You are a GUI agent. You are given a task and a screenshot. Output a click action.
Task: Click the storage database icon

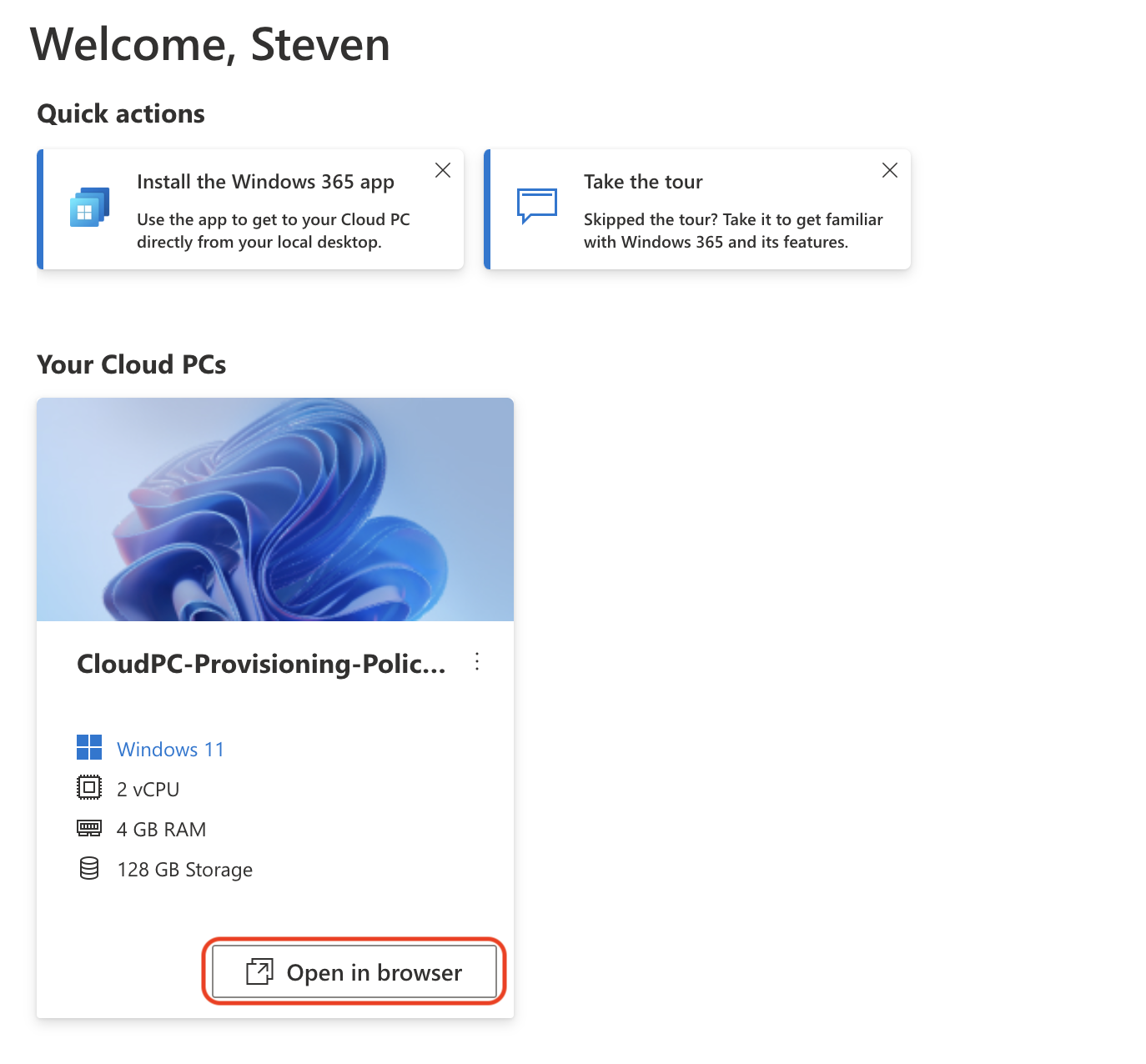89,868
